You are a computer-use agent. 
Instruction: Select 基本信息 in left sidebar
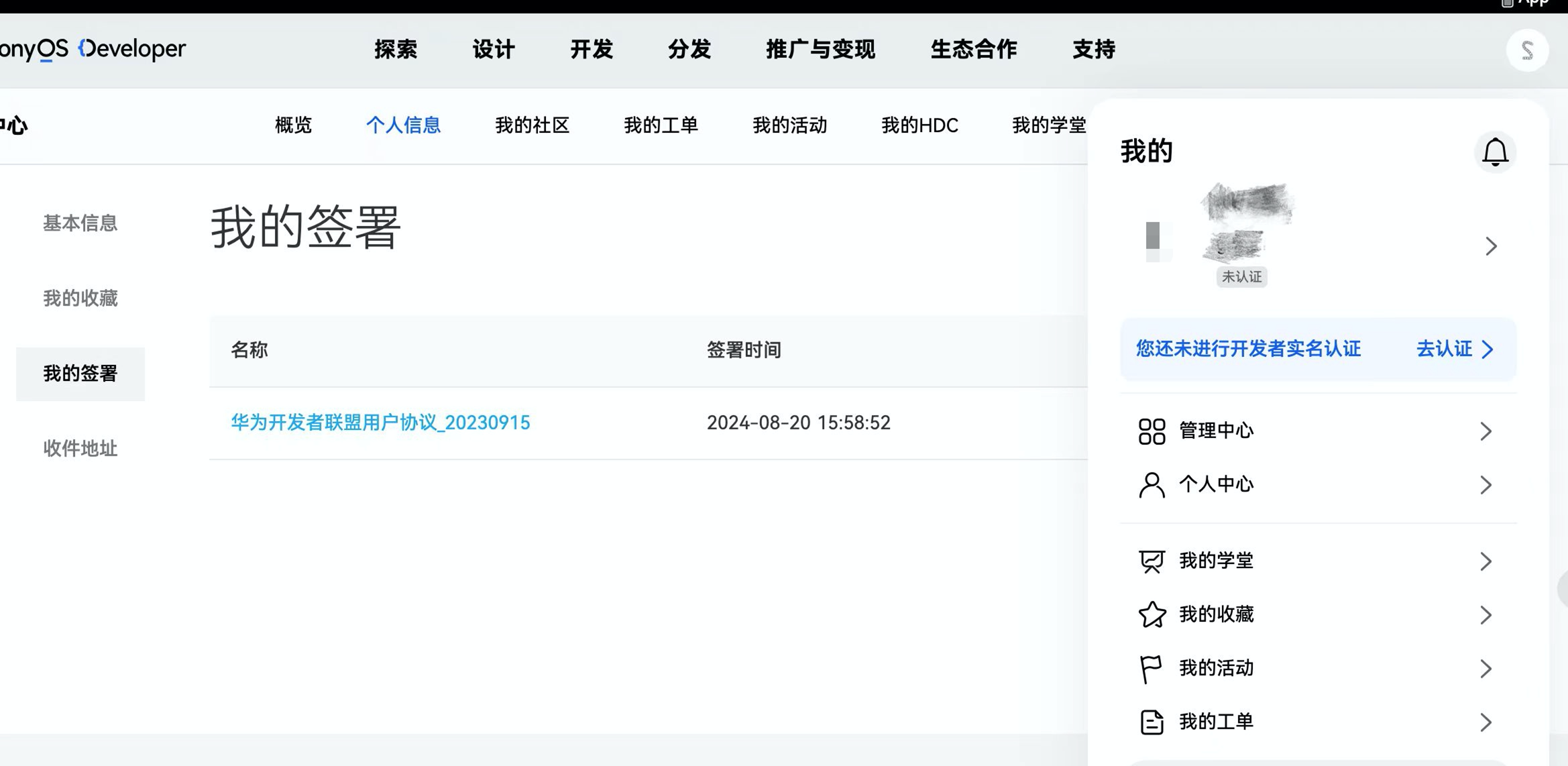pyautogui.click(x=80, y=223)
